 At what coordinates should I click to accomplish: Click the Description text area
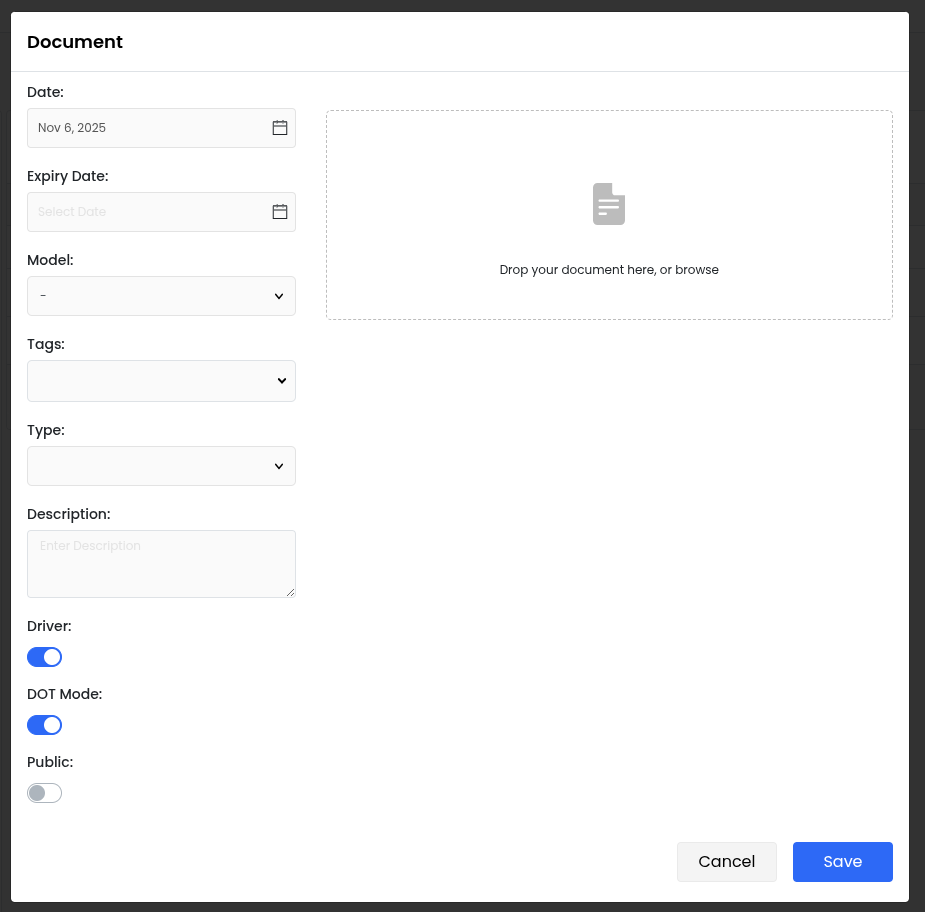pyautogui.click(x=161, y=564)
